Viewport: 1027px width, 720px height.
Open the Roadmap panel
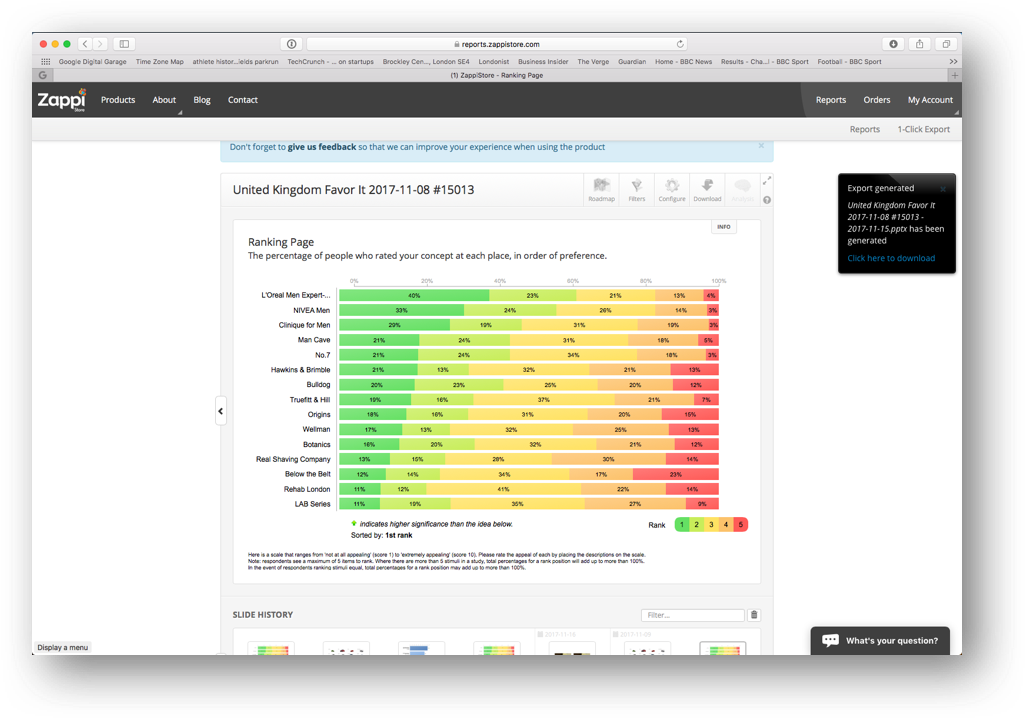(x=602, y=190)
